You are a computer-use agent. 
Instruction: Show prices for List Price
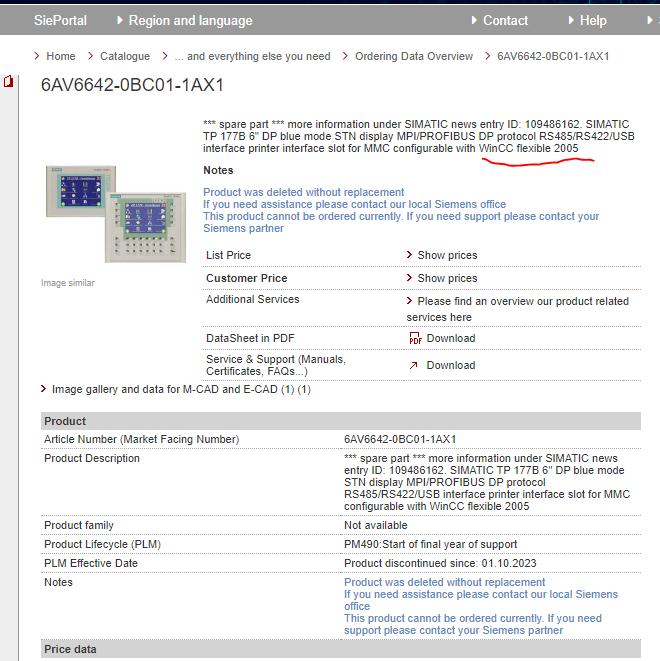click(x=447, y=255)
